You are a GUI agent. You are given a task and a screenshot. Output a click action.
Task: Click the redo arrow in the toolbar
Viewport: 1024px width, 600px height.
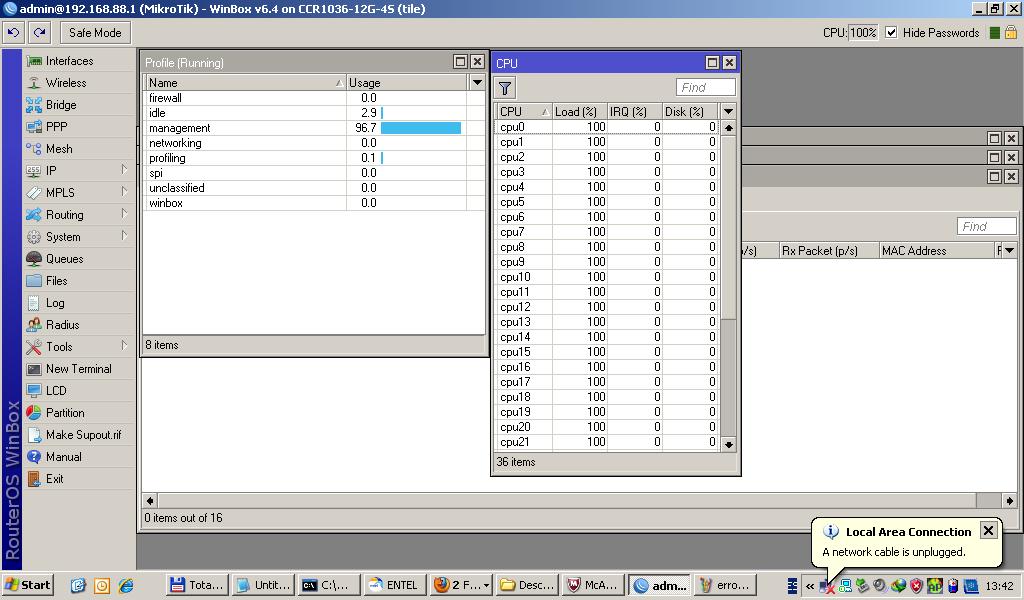pos(40,32)
